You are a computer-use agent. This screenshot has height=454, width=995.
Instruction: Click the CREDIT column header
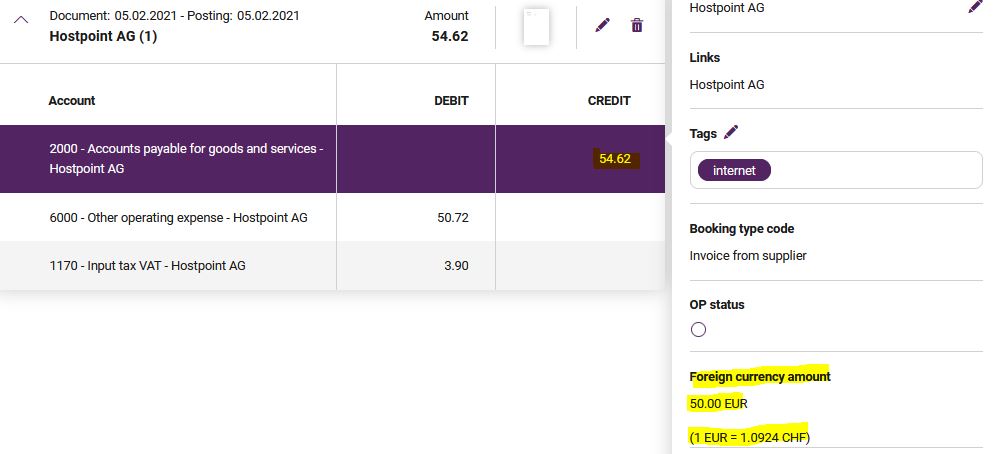[x=609, y=100]
